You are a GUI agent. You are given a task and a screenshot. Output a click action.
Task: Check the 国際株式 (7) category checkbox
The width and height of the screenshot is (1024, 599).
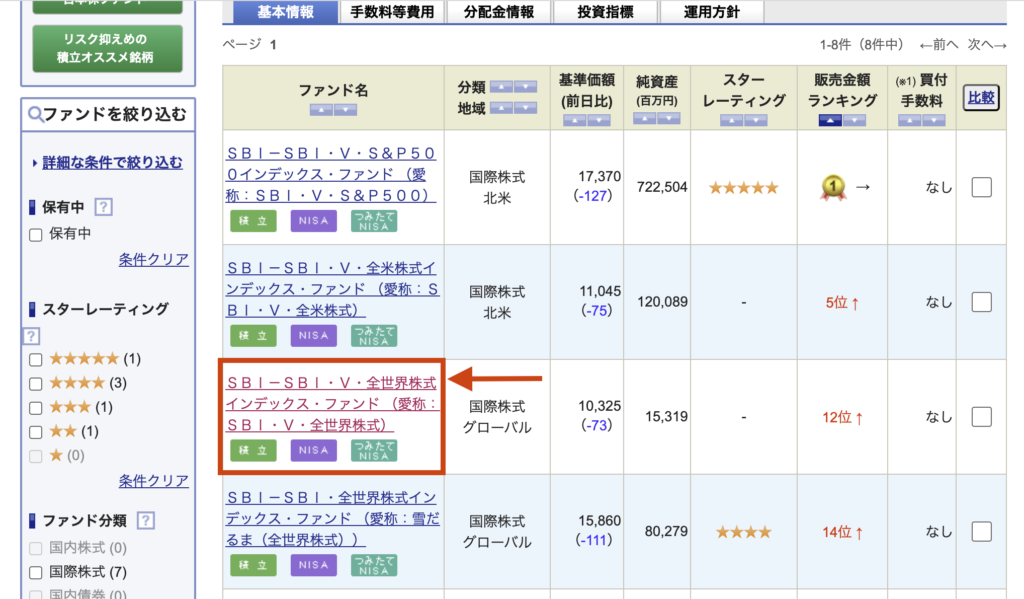tap(36, 573)
